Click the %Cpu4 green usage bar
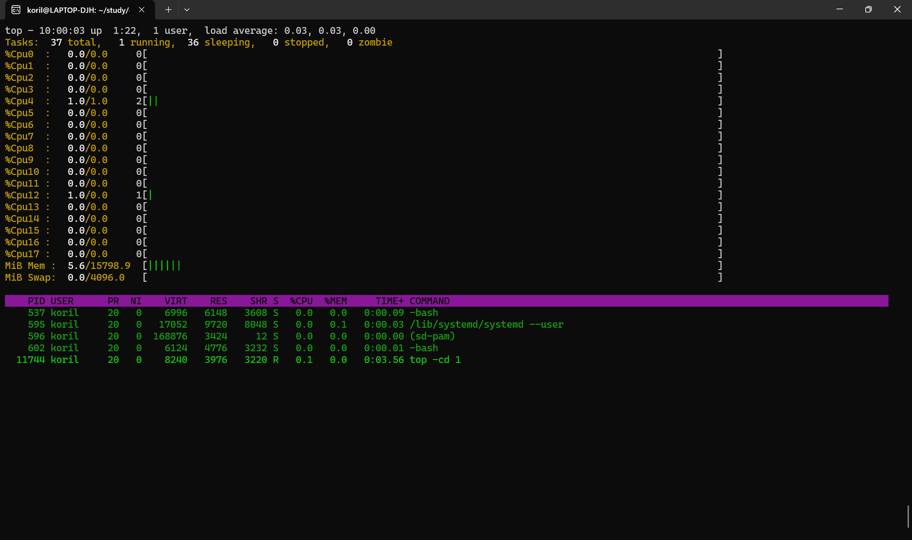This screenshot has height=540, width=912. click(x=153, y=101)
